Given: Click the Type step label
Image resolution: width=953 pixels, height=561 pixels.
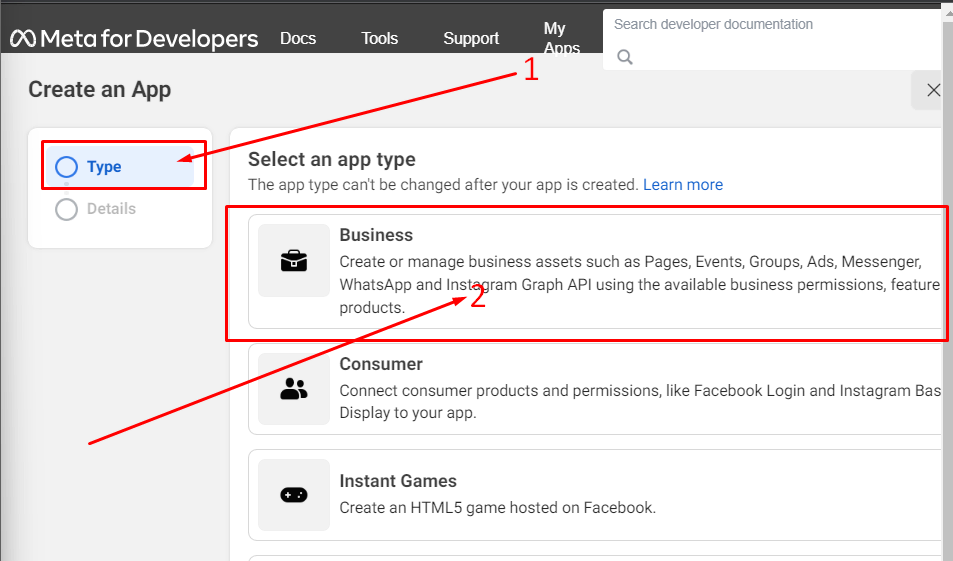Looking at the screenshot, I should coord(104,167).
